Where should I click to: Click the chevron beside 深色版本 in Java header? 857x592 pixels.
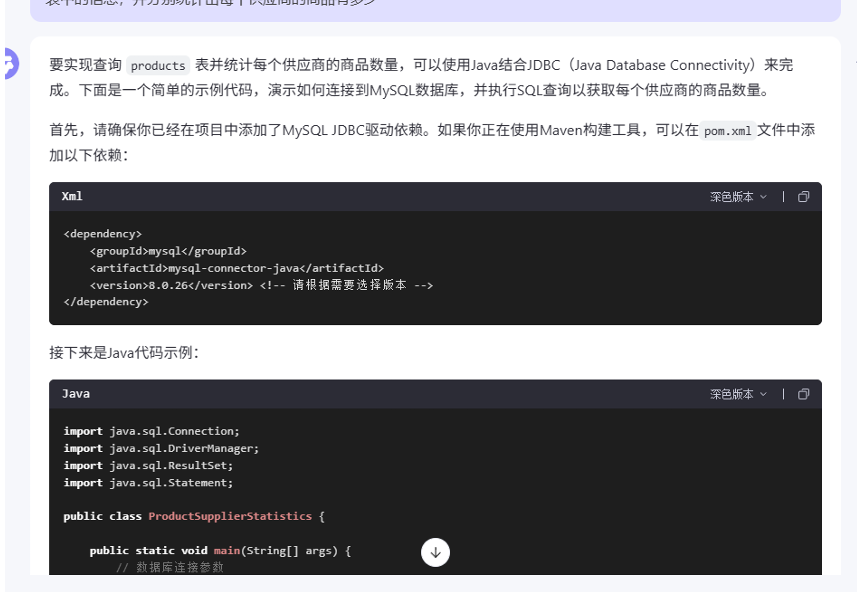pos(764,394)
